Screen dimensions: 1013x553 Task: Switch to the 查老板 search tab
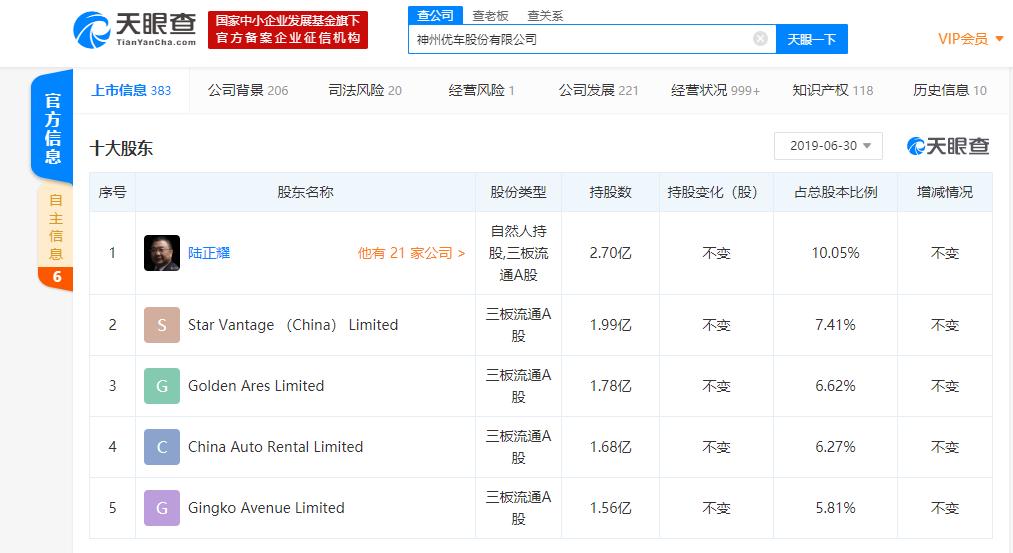[x=490, y=16]
